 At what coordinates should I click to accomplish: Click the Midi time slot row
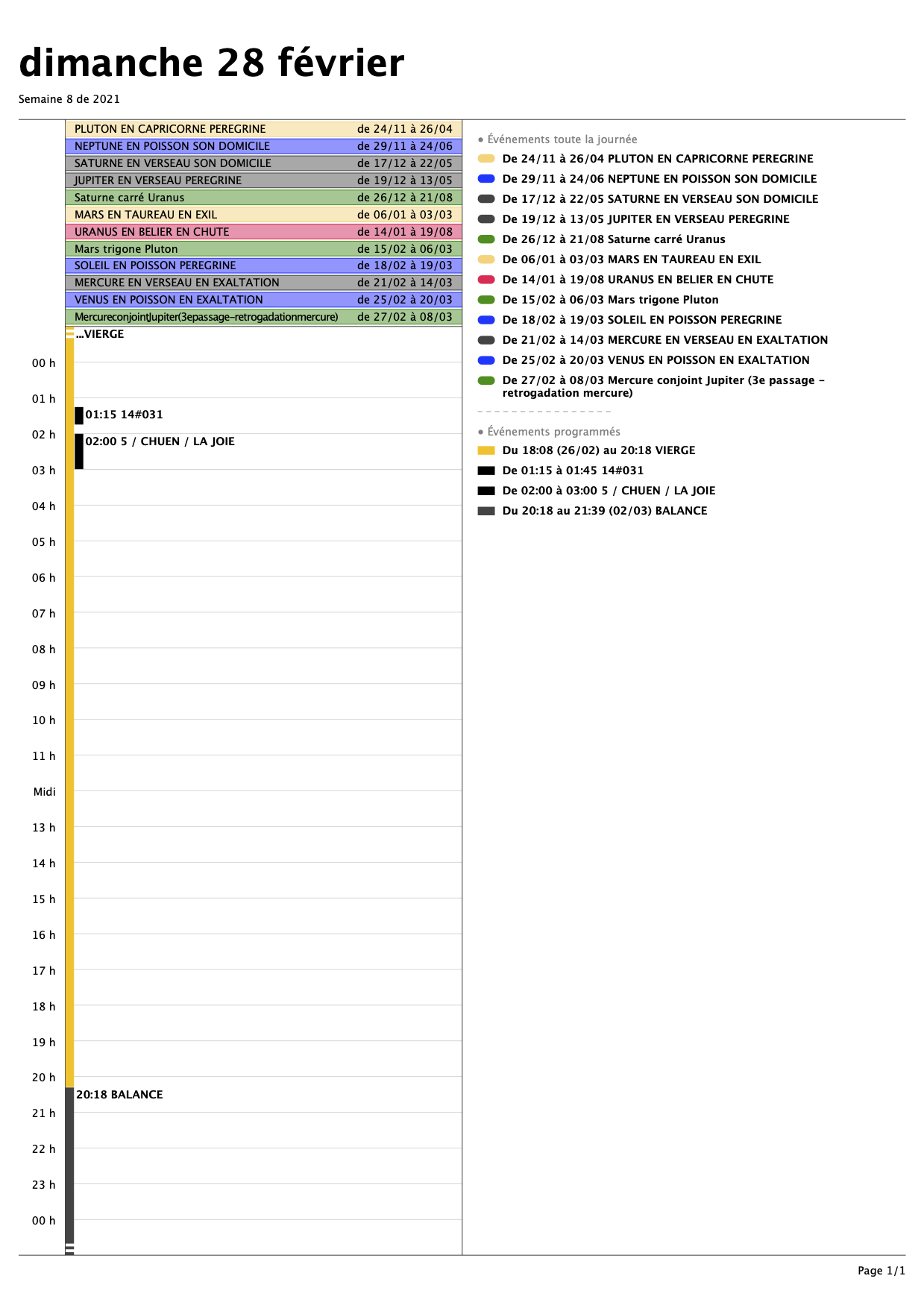tap(268, 809)
